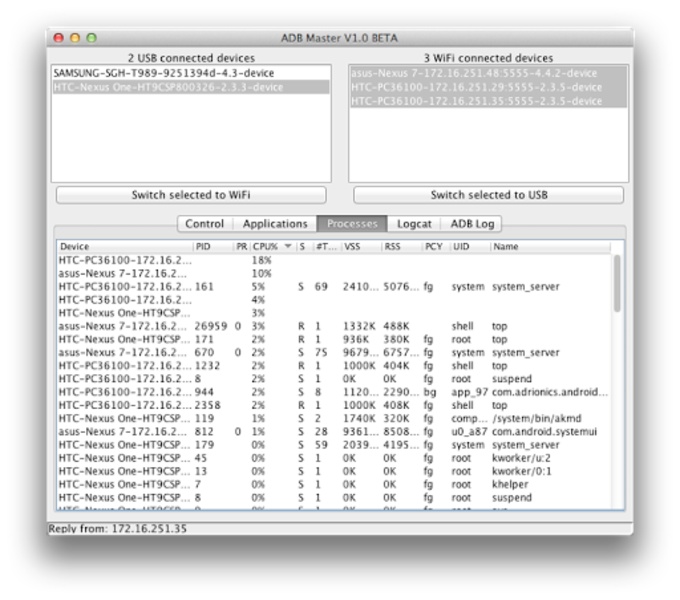Select HTC-PC36100 172.16.251.35 WiFi device
Viewport: 680px width, 600px height.
tap(488, 101)
